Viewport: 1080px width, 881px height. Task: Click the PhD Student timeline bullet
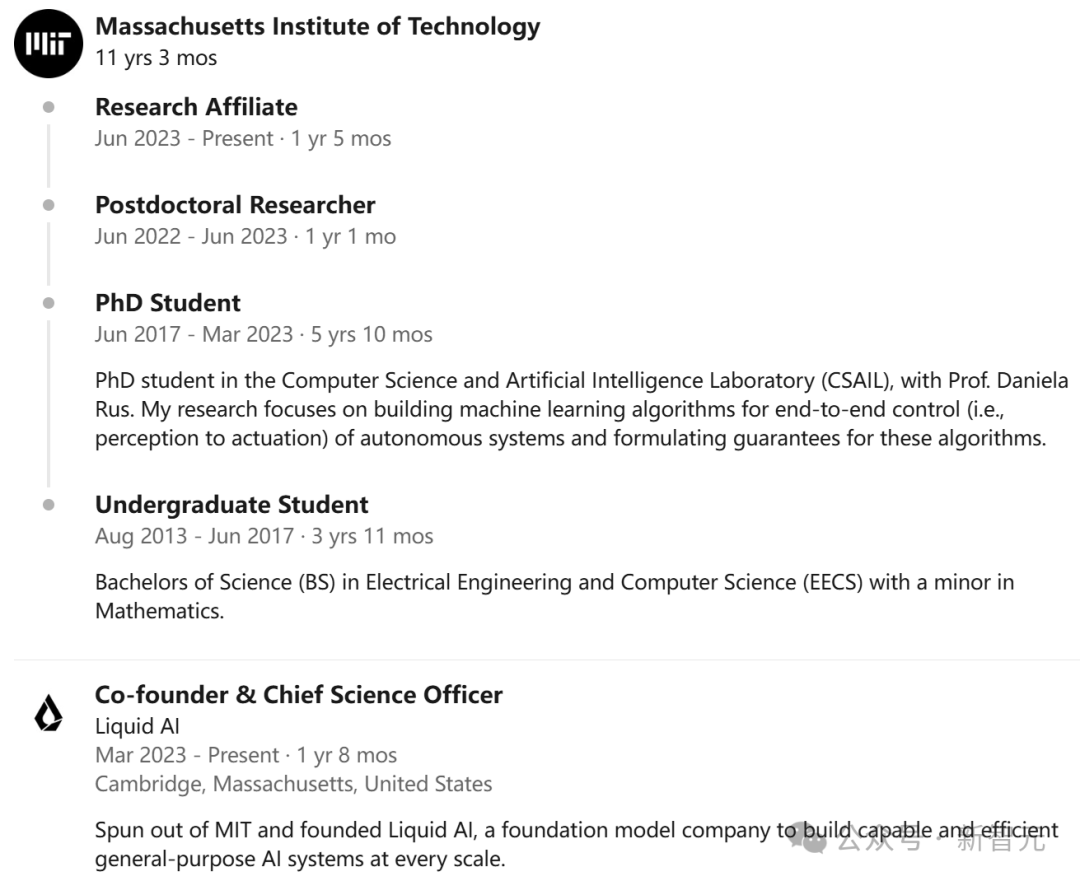pyautogui.click(x=48, y=303)
